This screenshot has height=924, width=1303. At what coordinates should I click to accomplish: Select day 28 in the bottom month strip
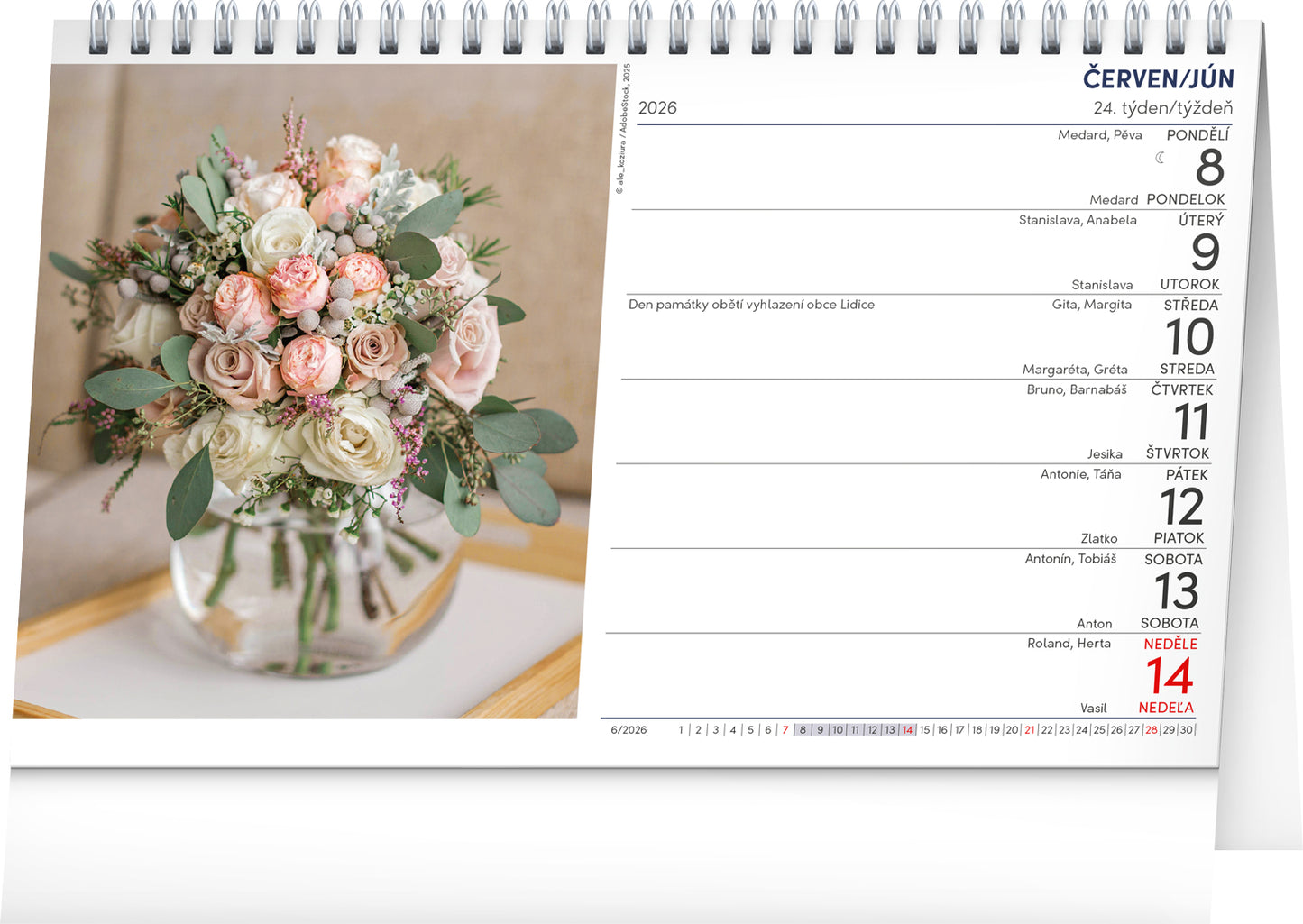coord(1152,730)
